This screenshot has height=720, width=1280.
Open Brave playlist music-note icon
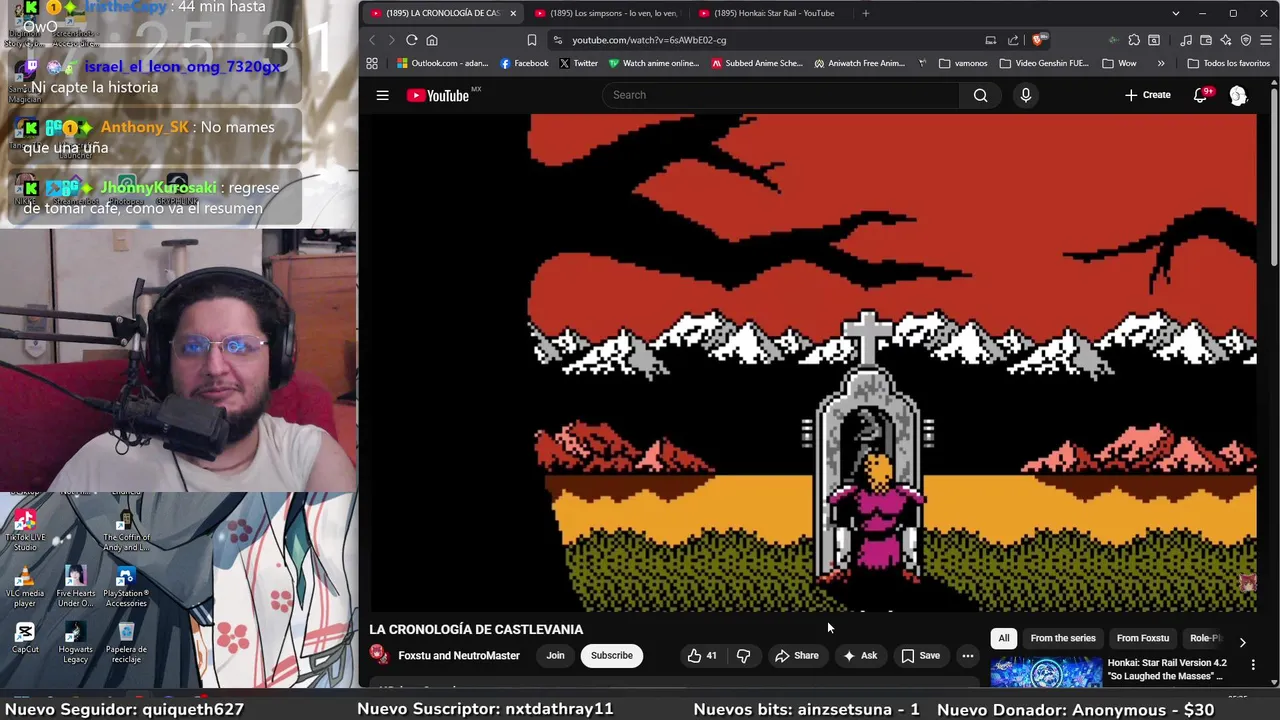[1186, 40]
